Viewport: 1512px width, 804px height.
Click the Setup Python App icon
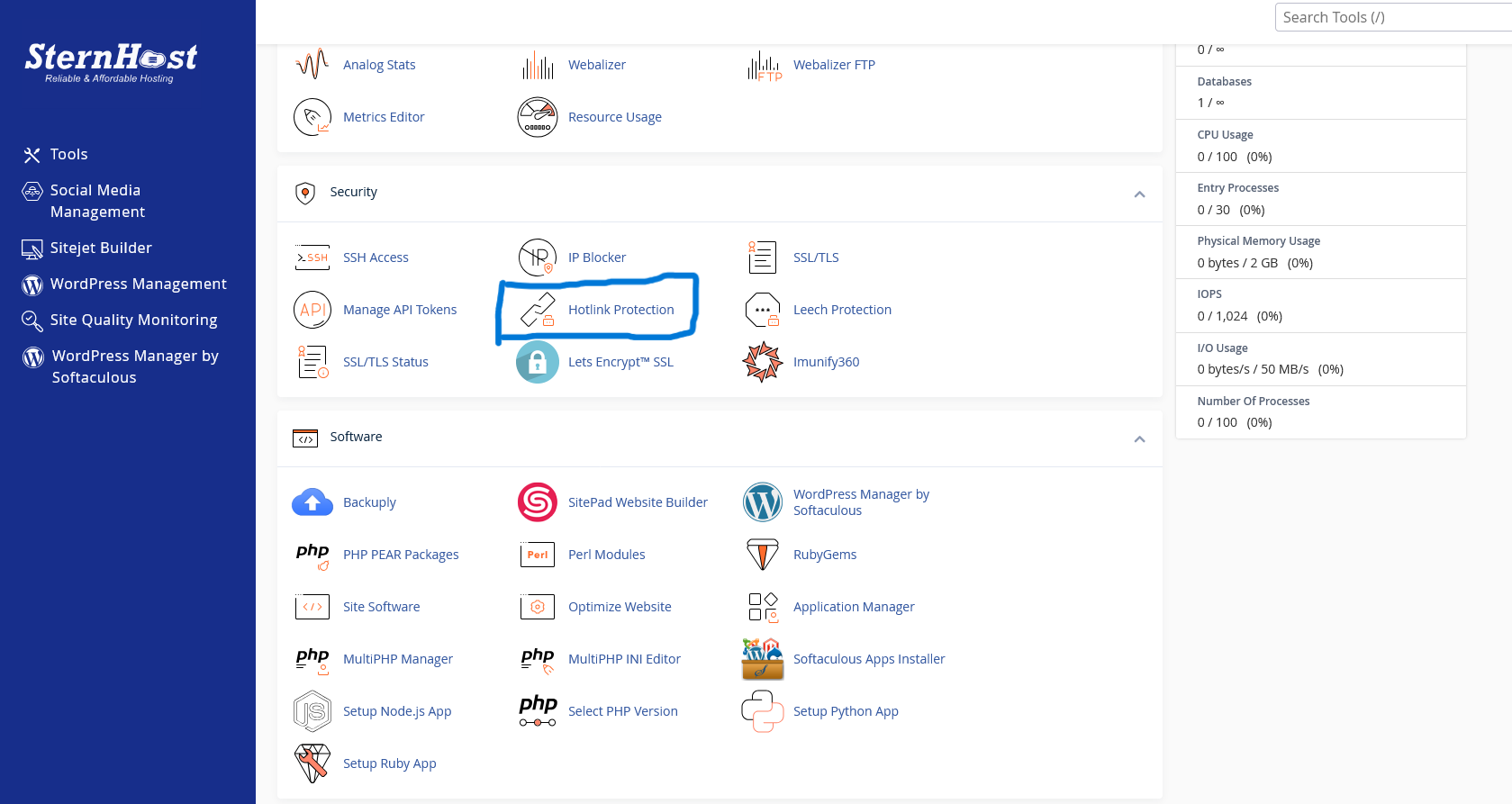coord(763,711)
